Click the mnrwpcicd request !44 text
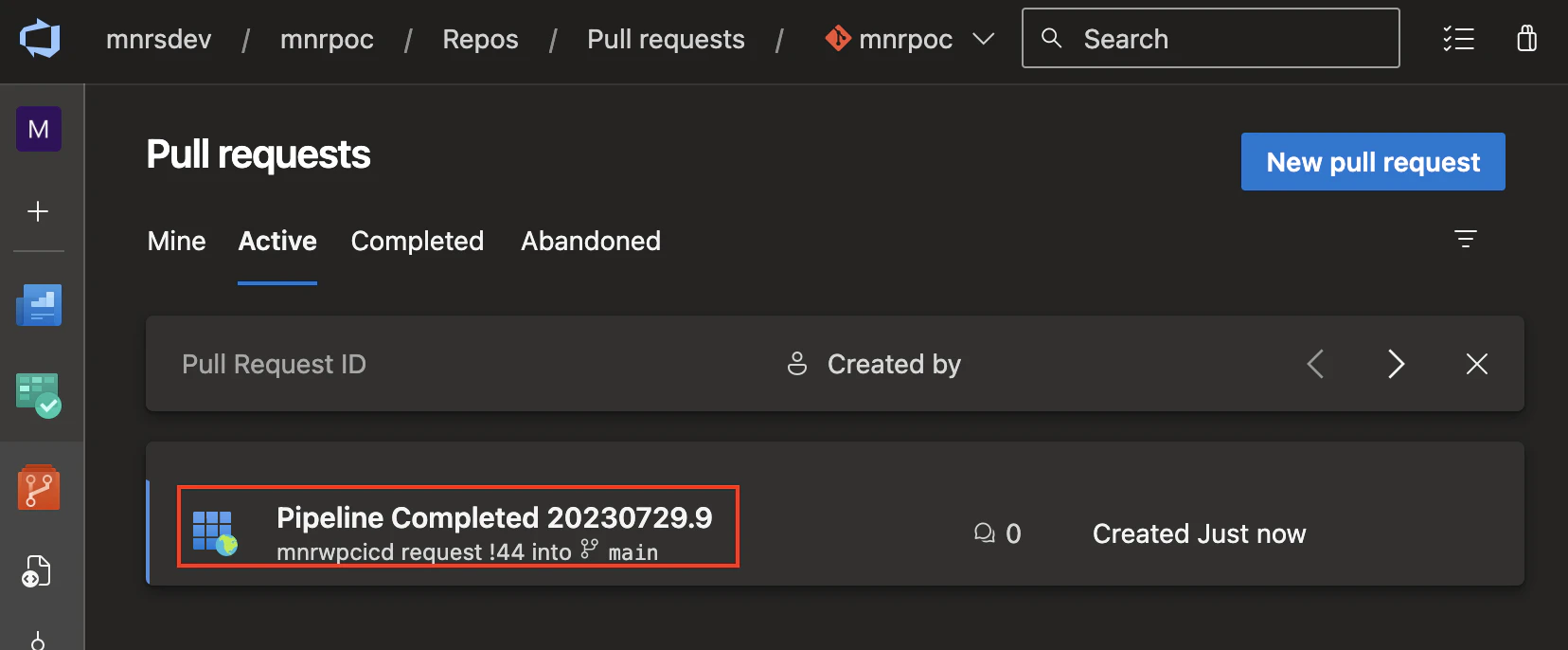The image size is (1568, 650). pos(401,552)
